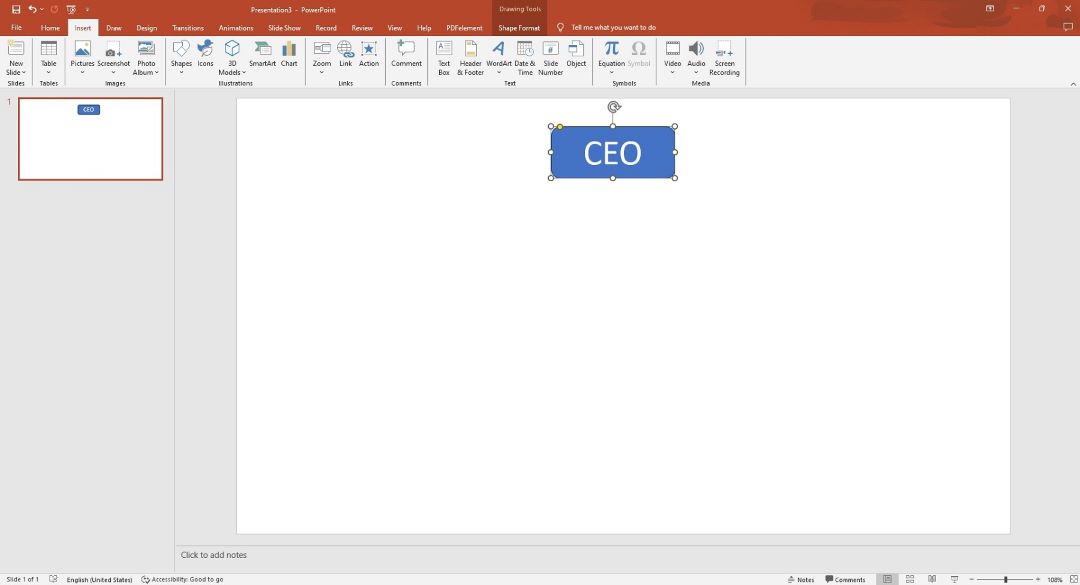Click the rotation handle above the CEO shape
Viewport: 1080px width, 585px height.
coord(614,107)
